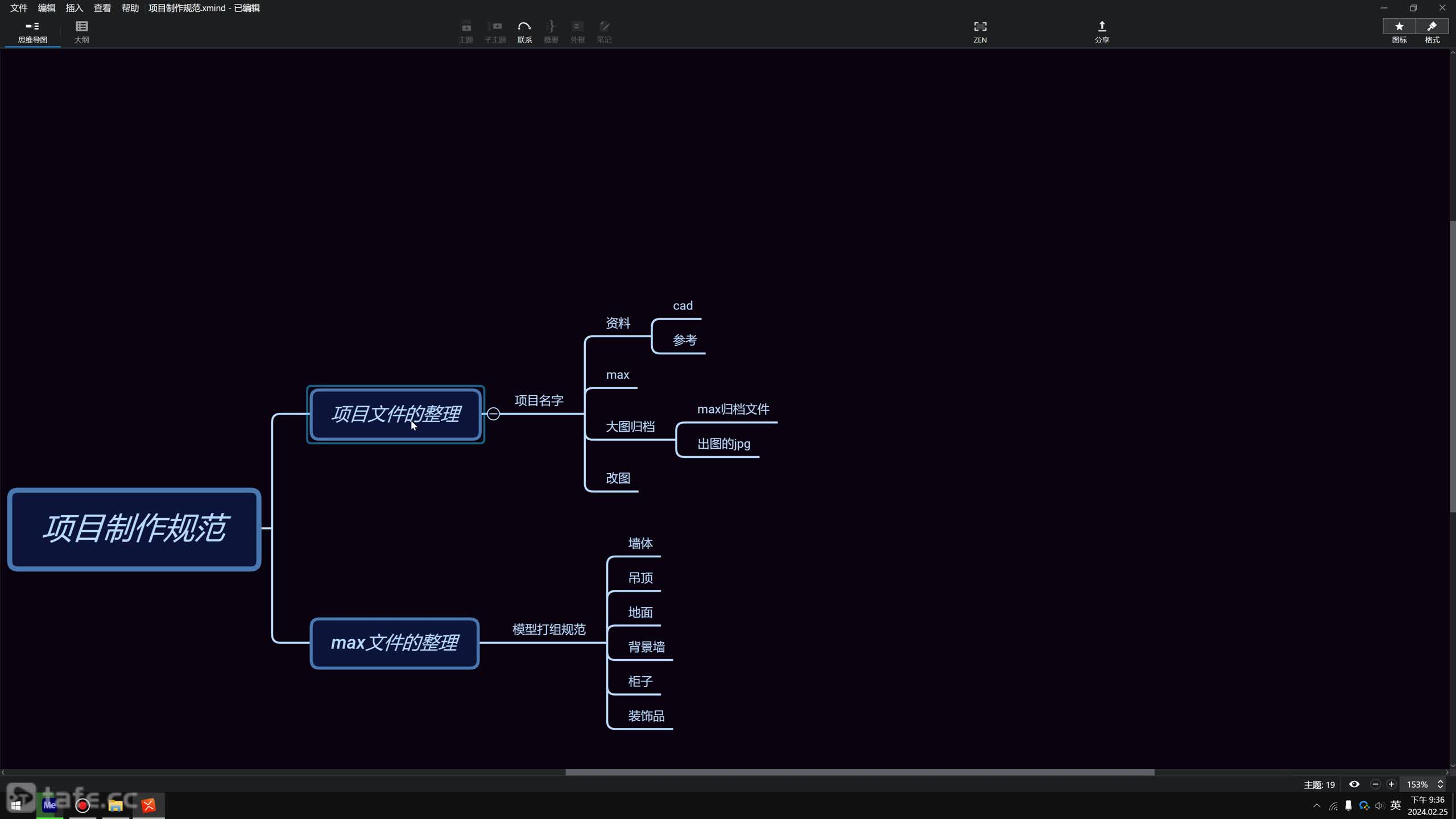Image resolution: width=1456 pixels, height=819 pixels.
Task: Collapse the 项目文件的整理 branch using the minus circle
Action: click(x=494, y=414)
